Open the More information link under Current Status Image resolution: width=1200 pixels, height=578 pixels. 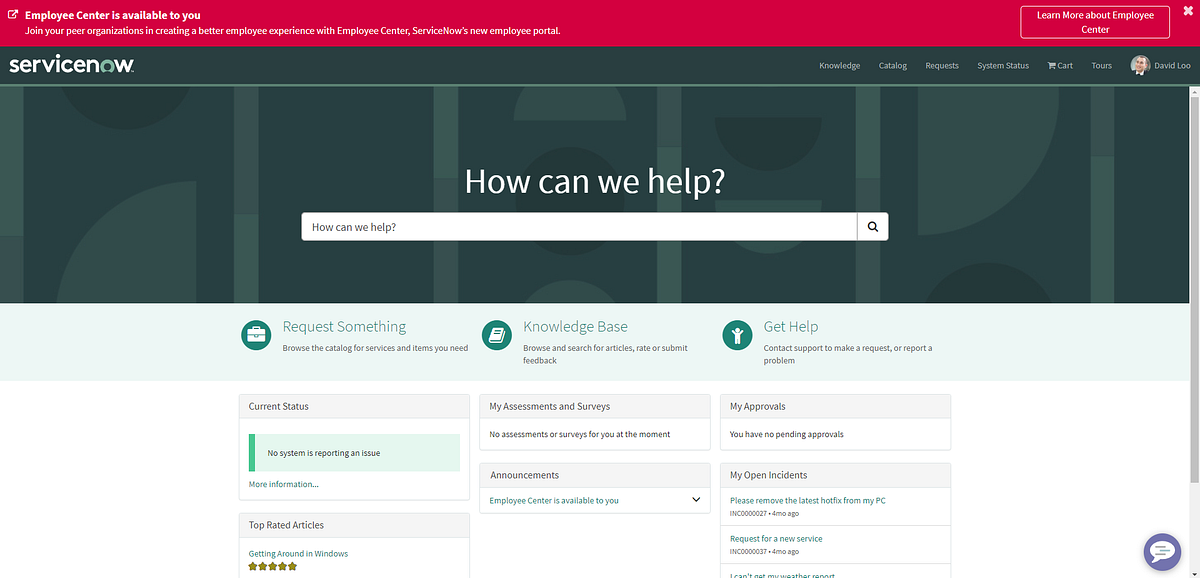282,483
